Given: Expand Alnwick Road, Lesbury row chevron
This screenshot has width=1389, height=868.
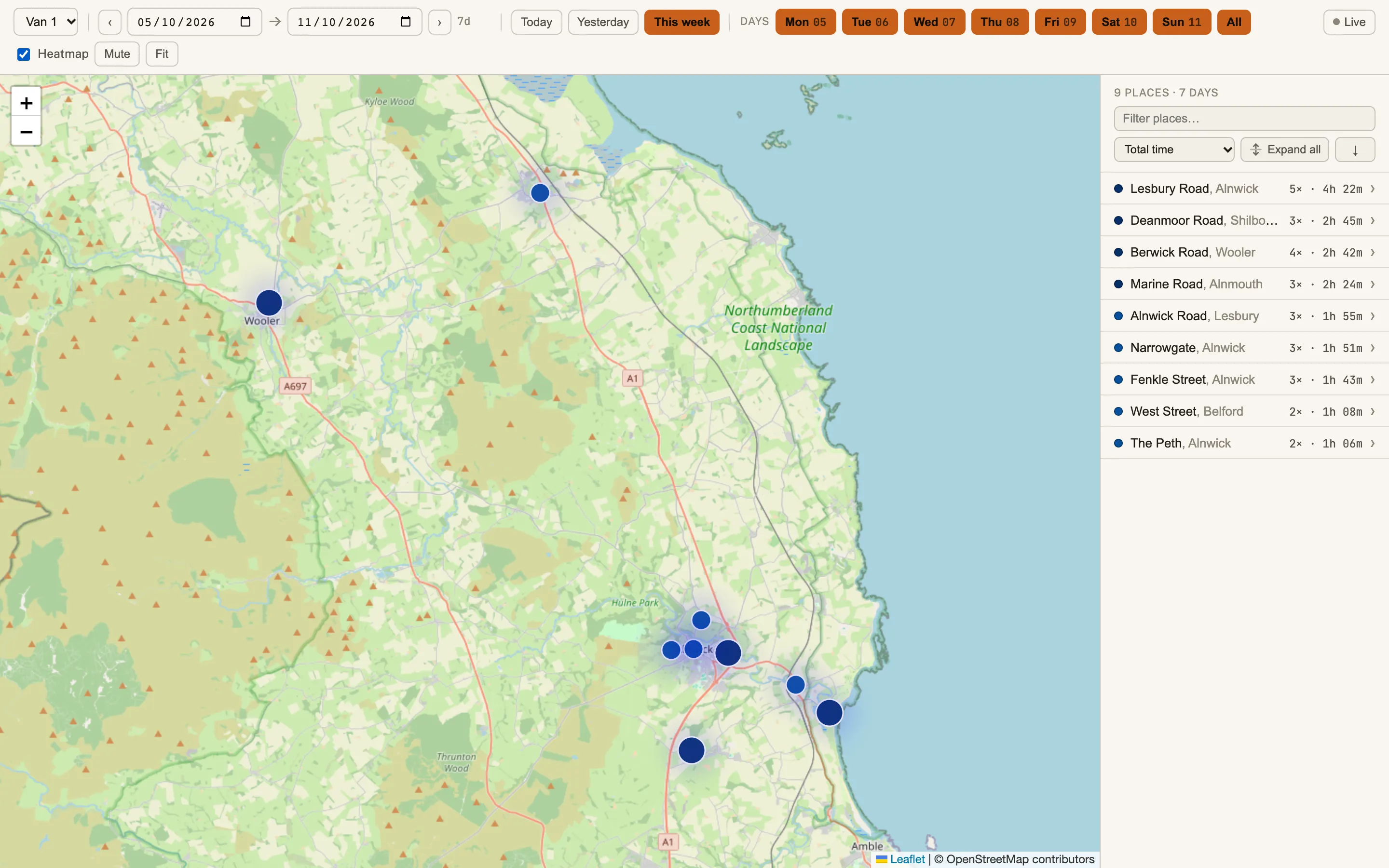Looking at the screenshot, I should [1372, 316].
